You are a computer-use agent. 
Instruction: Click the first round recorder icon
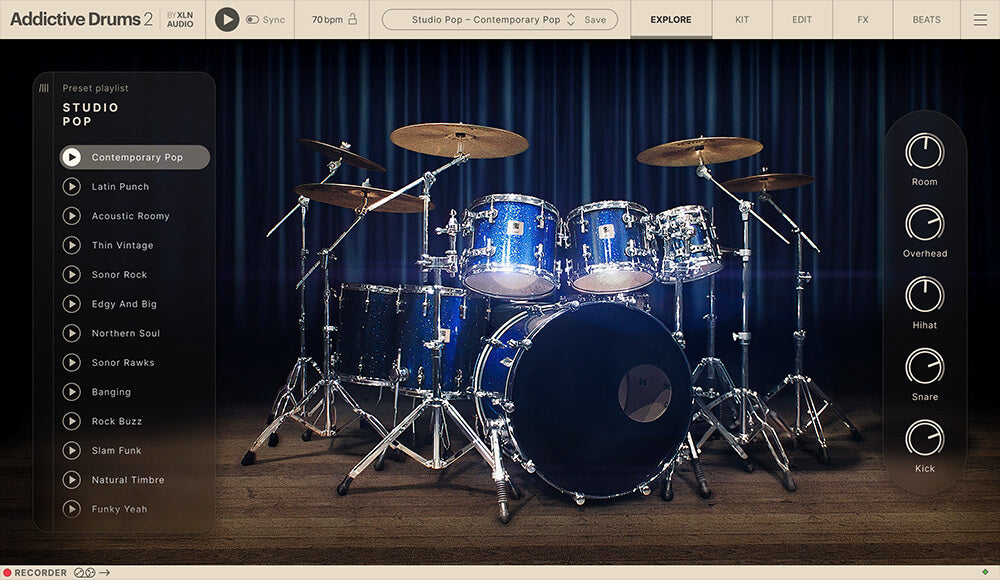coord(79,573)
